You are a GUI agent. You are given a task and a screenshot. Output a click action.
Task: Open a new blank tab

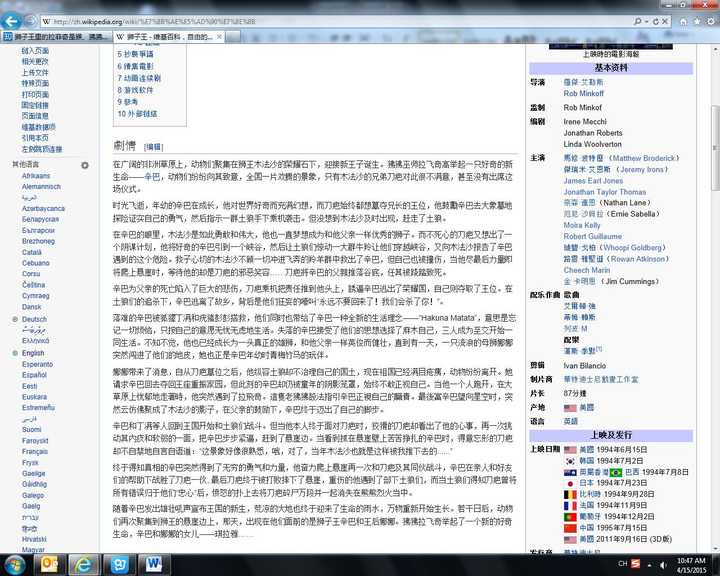pos(233,37)
